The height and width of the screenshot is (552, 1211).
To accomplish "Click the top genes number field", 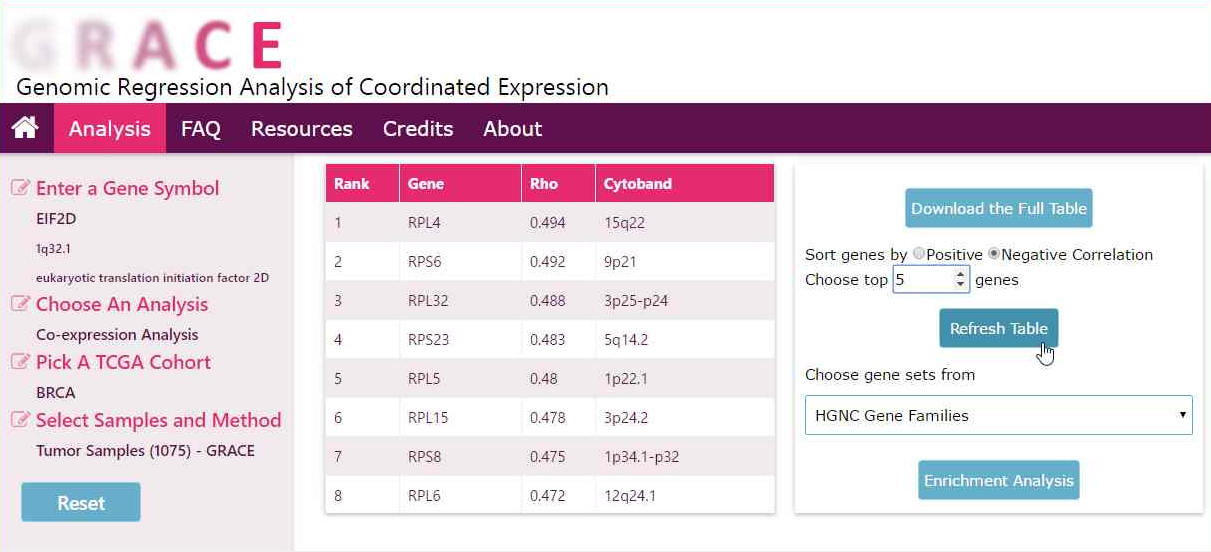I will [x=923, y=280].
